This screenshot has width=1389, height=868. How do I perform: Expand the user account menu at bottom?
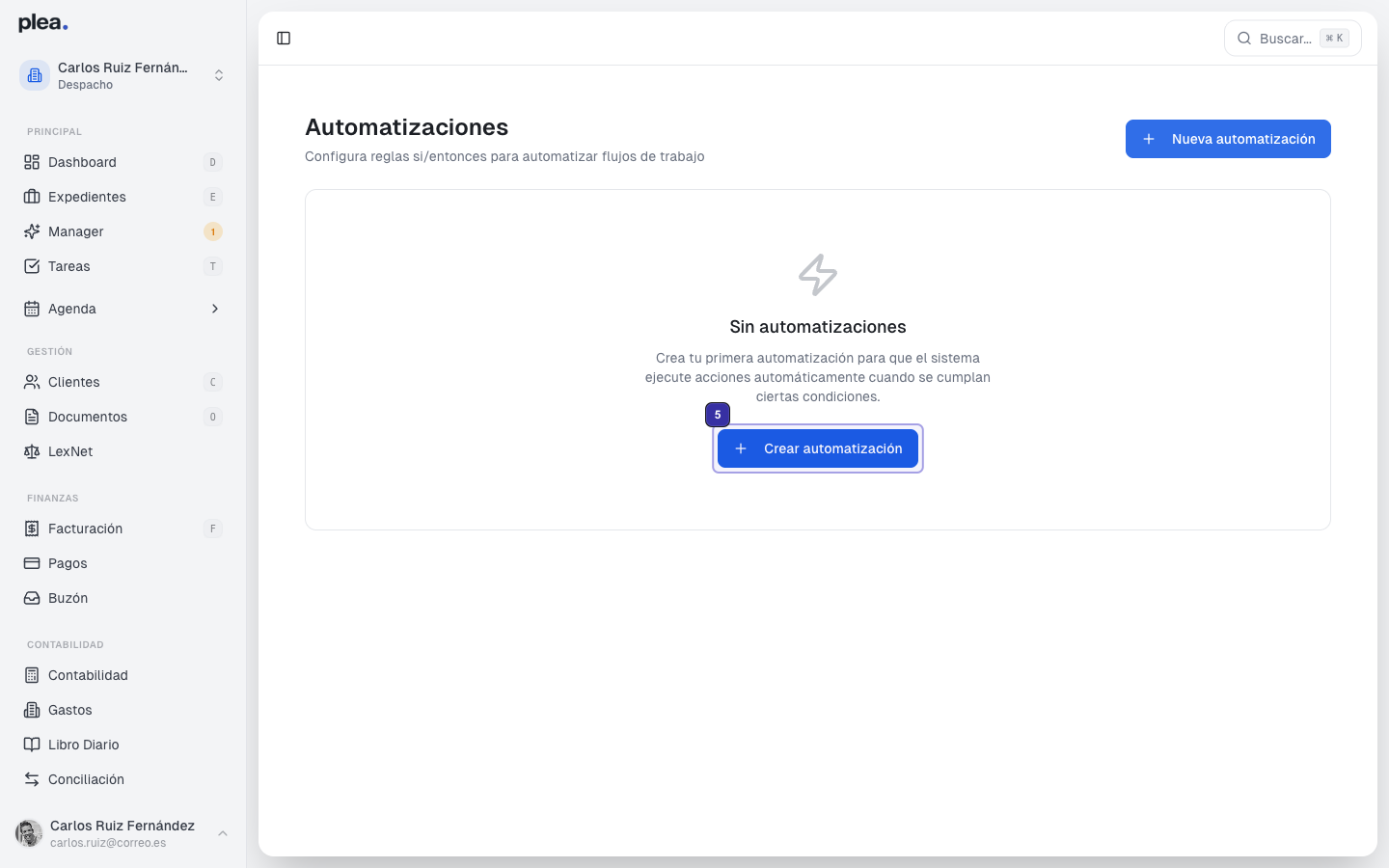223,833
